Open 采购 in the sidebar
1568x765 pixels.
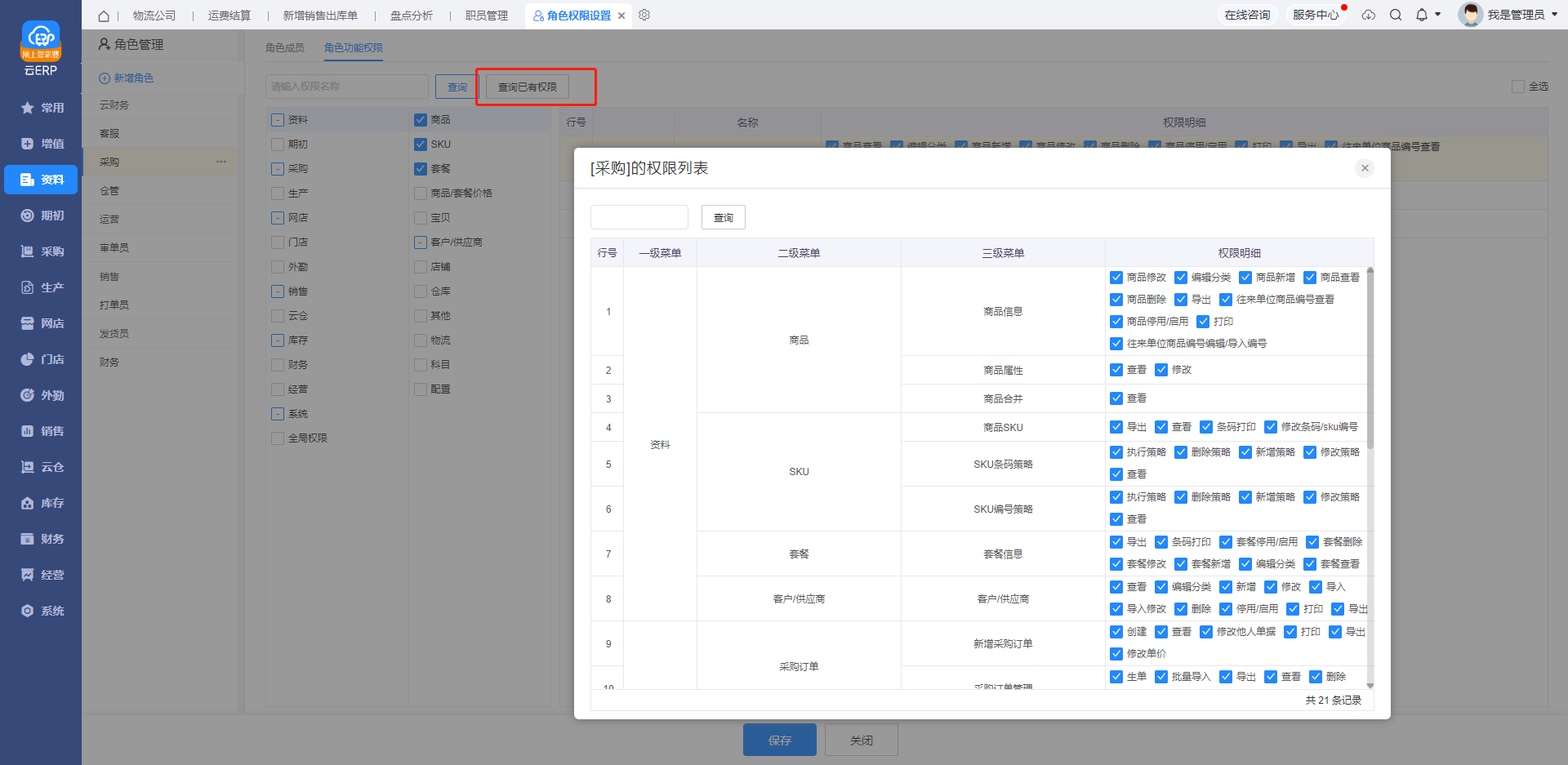(41, 251)
